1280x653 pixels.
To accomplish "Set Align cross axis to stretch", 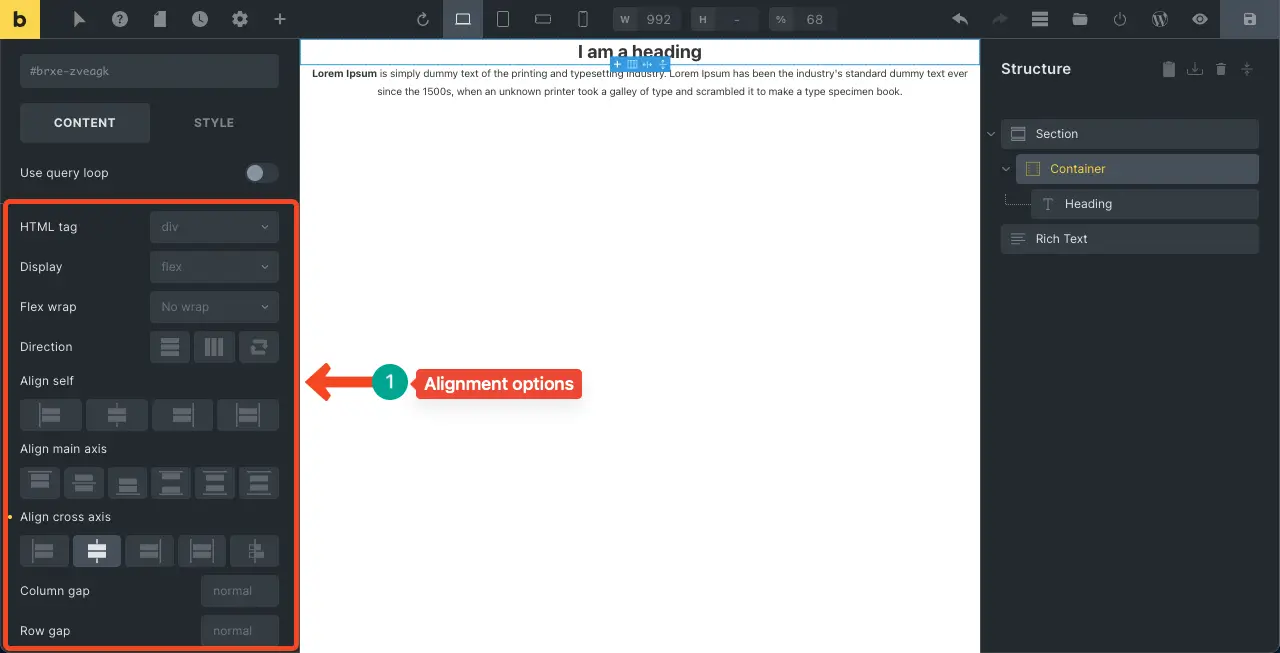I will tap(202, 551).
